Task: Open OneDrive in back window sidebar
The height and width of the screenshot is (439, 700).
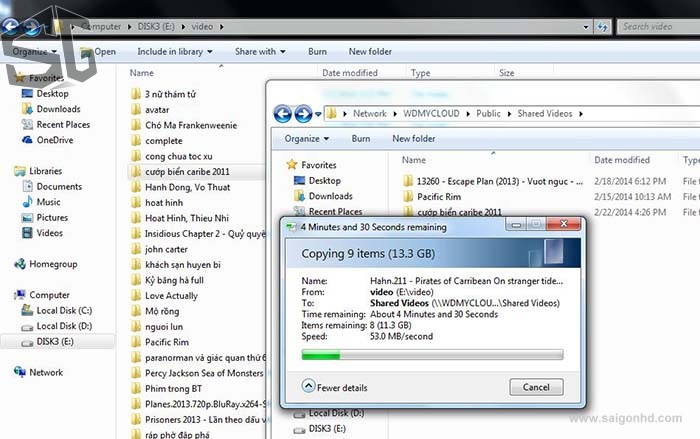Action: click(x=54, y=140)
